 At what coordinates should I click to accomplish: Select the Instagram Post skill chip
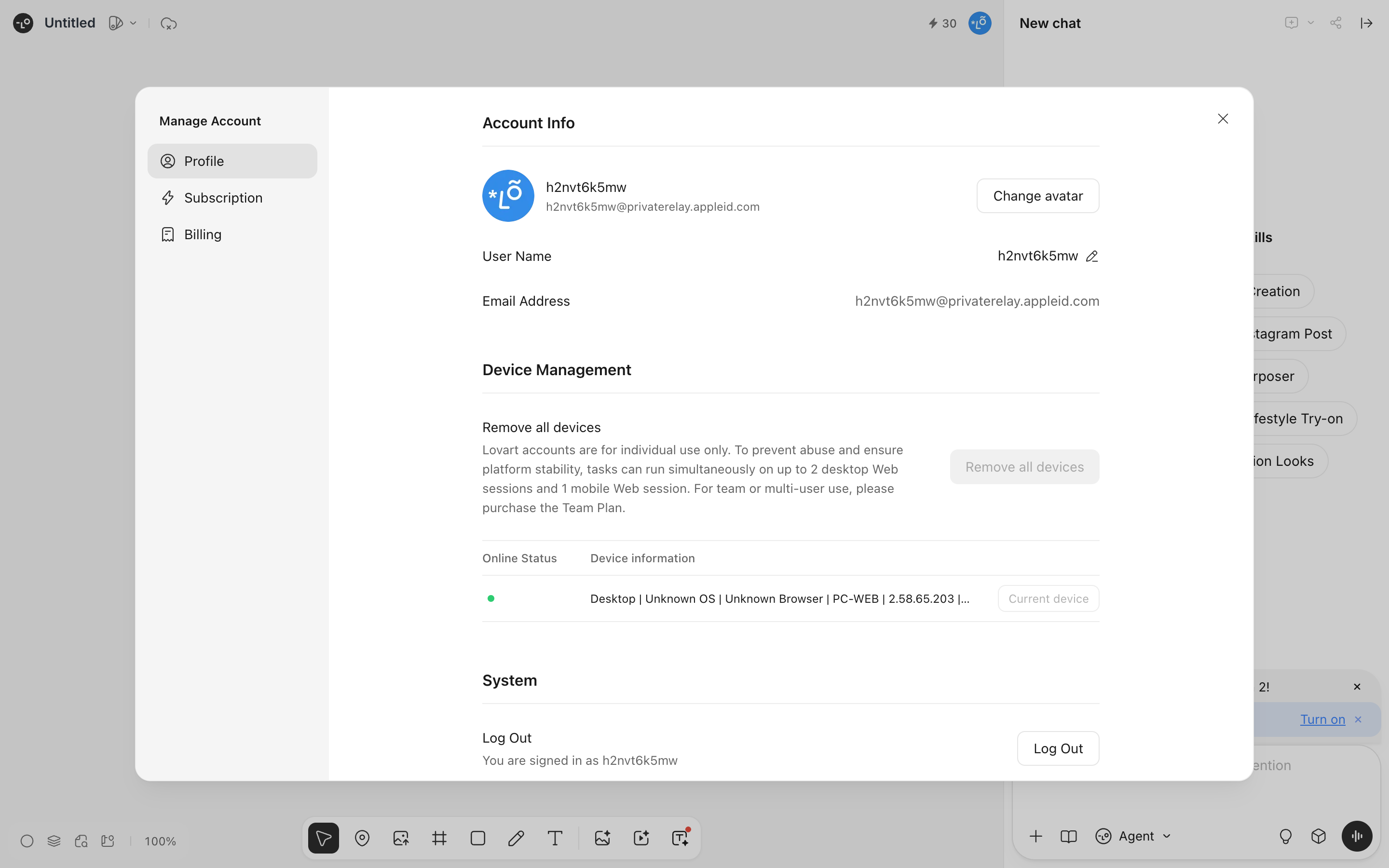coord(1298,334)
